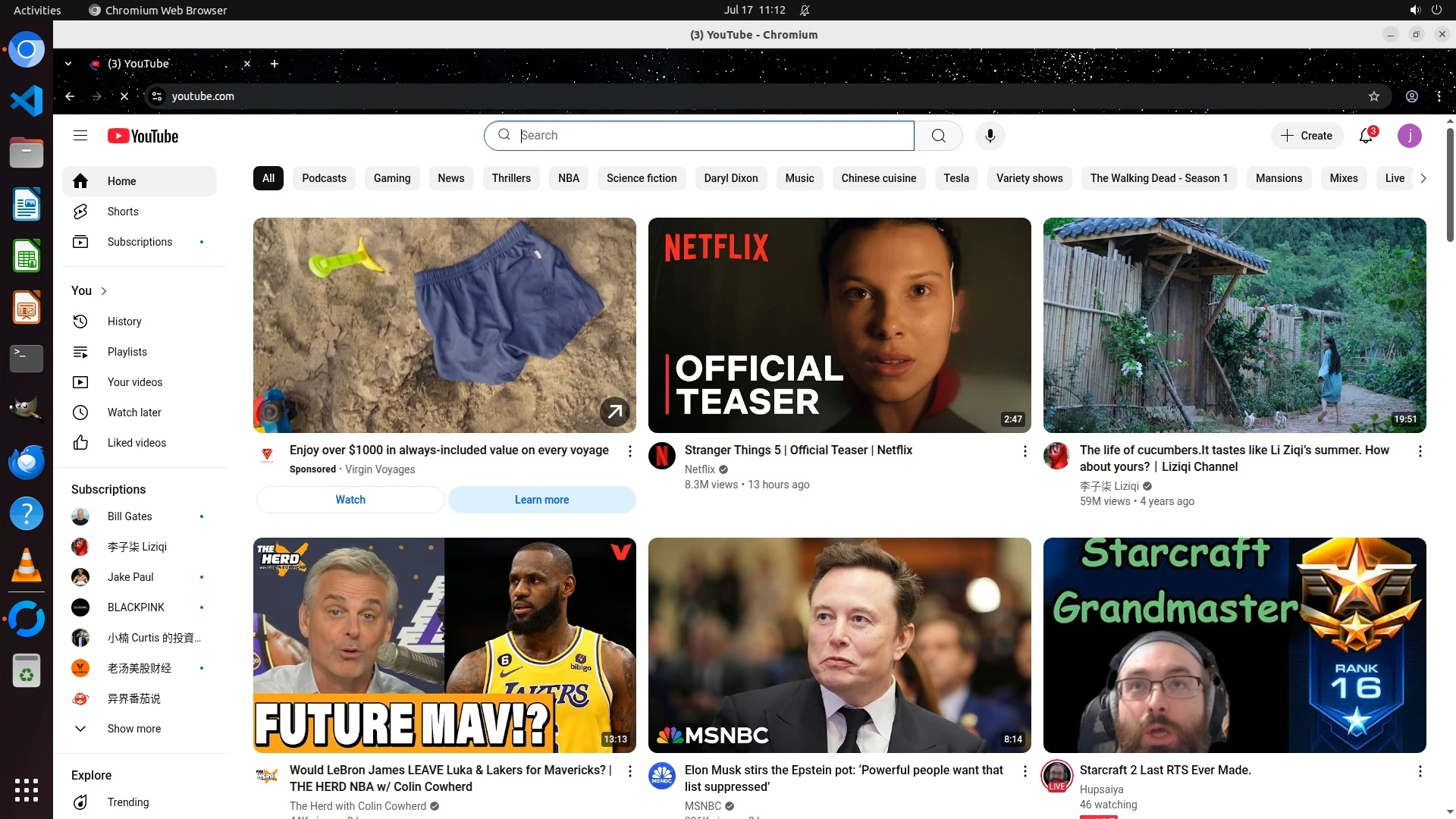
Task: Bookmark page with the star icon
Action: click(x=1373, y=96)
